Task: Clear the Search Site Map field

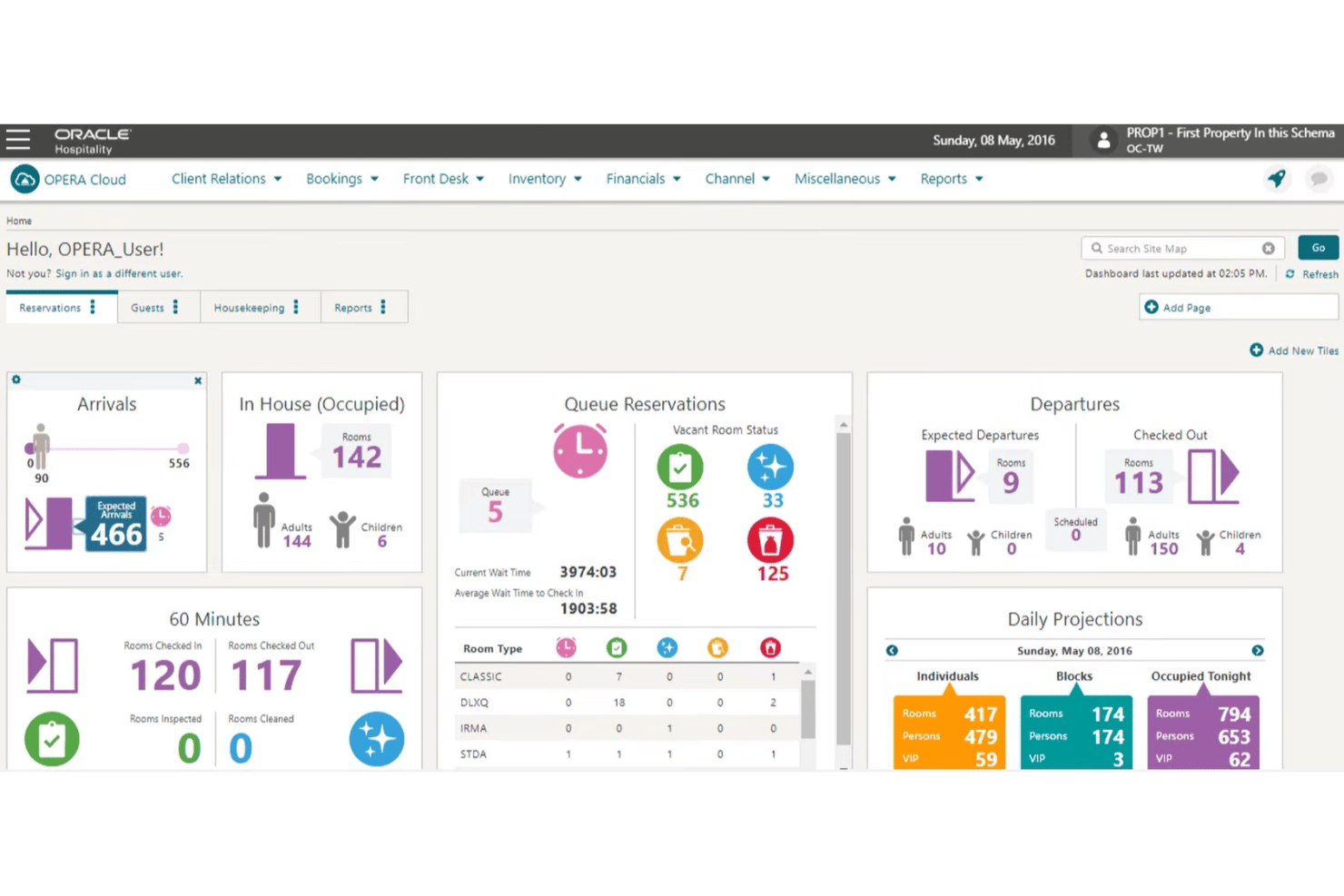Action: coord(1269,248)
